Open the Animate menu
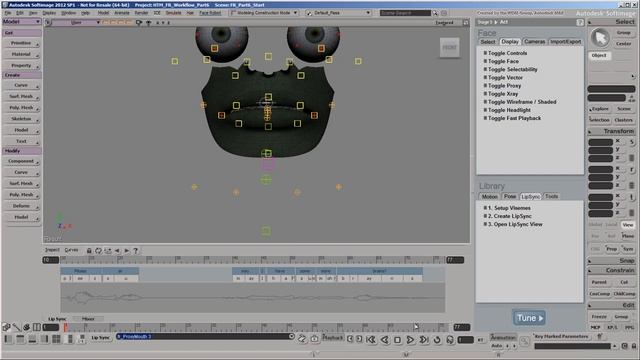This screenshot has width=640, height=360. coord(122,13)
